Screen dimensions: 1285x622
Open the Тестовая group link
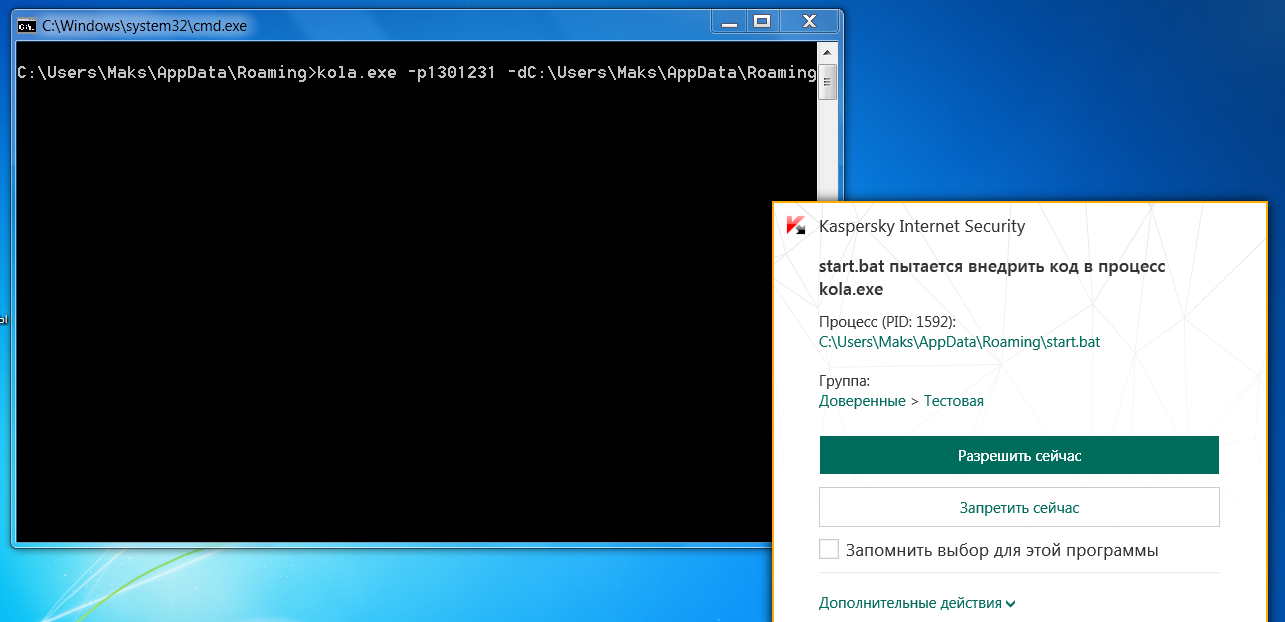[x=954, y=401]
